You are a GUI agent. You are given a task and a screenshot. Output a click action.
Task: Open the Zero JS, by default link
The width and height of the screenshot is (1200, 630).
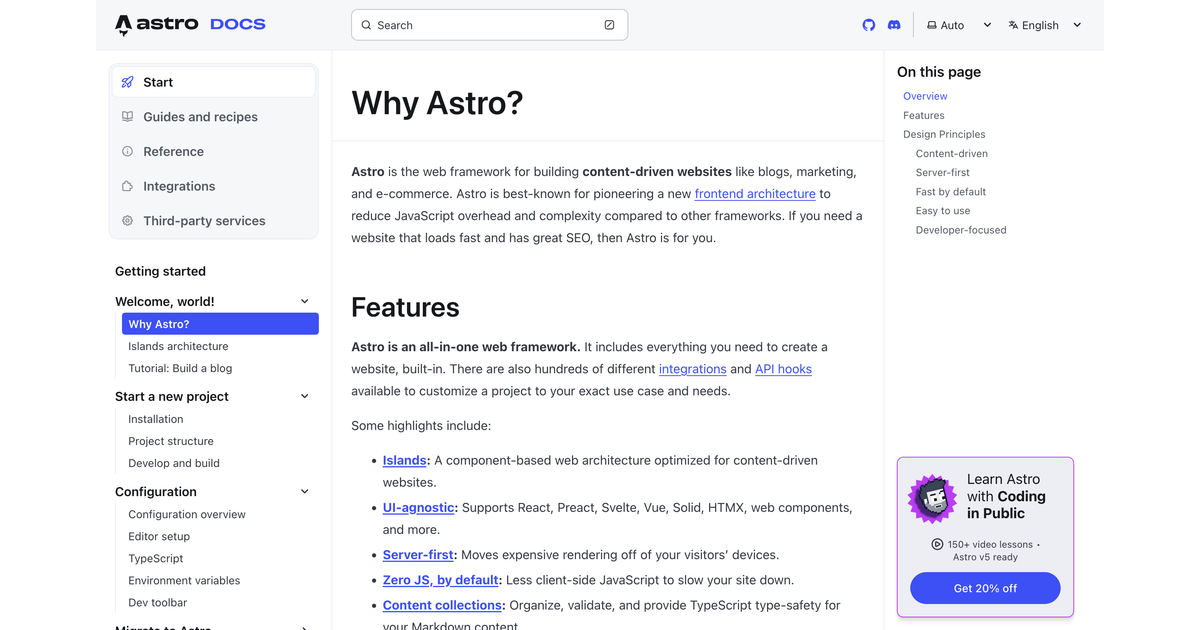(441, 580)
